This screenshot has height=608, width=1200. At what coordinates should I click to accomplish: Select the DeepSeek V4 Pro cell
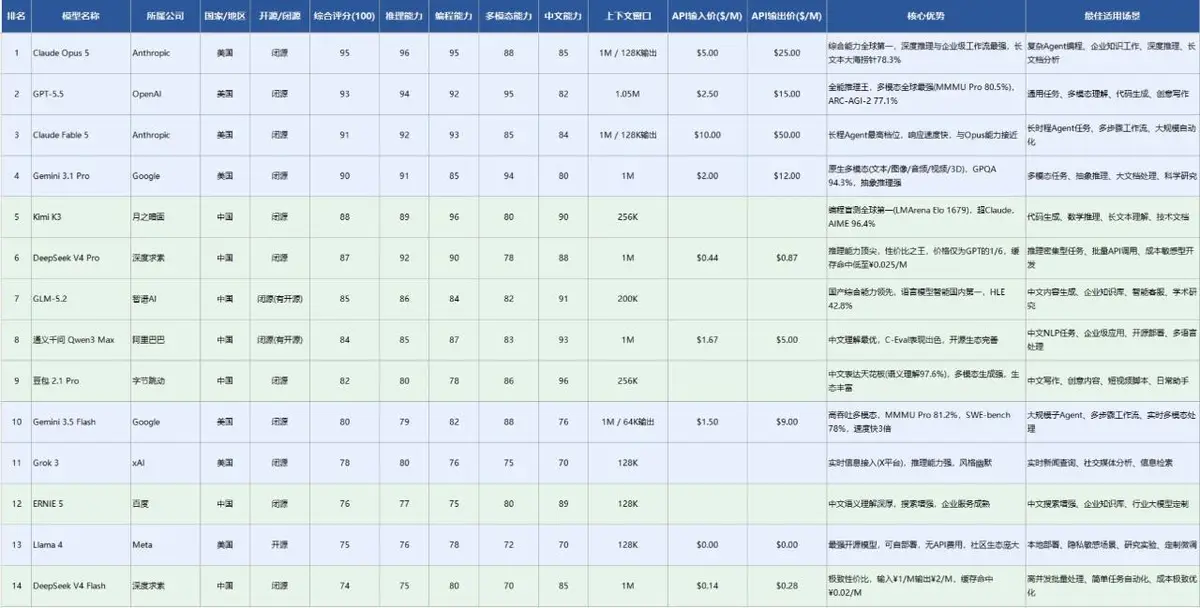[x=80, y=258]
